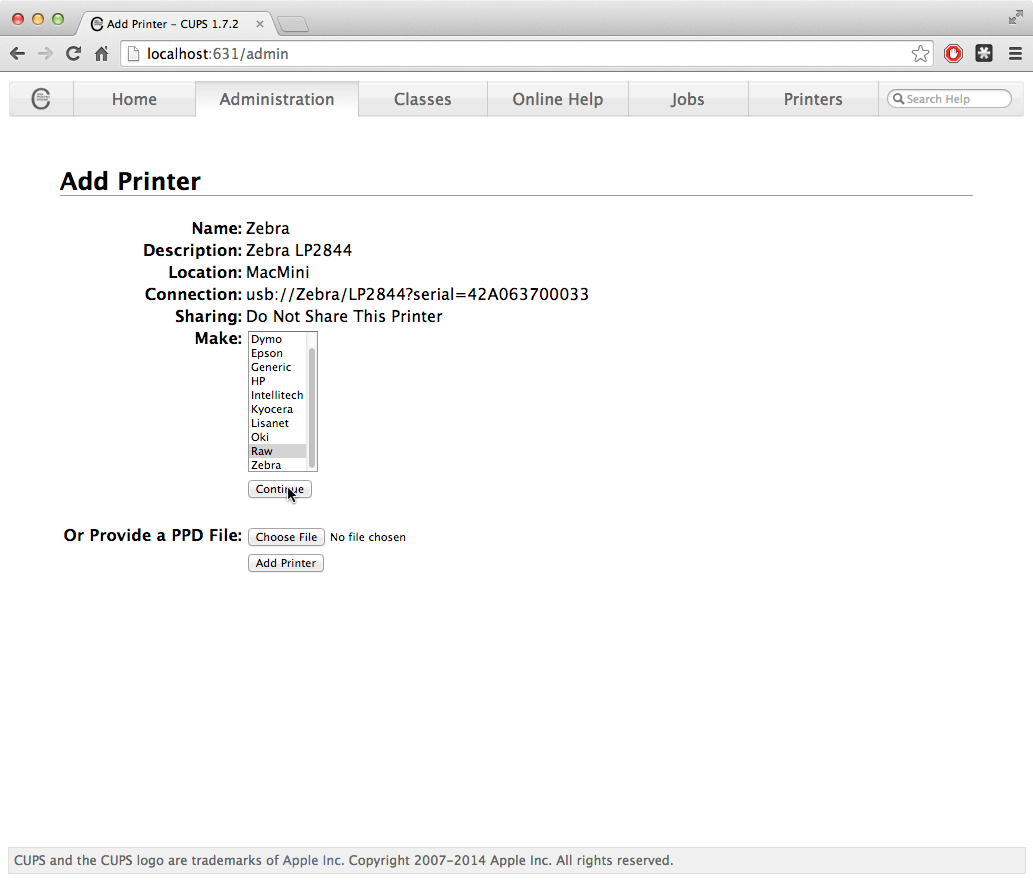This screenshot has width=1033, height=882.
Task: Close the Add Printer browser tab
Action: (260, 24)
